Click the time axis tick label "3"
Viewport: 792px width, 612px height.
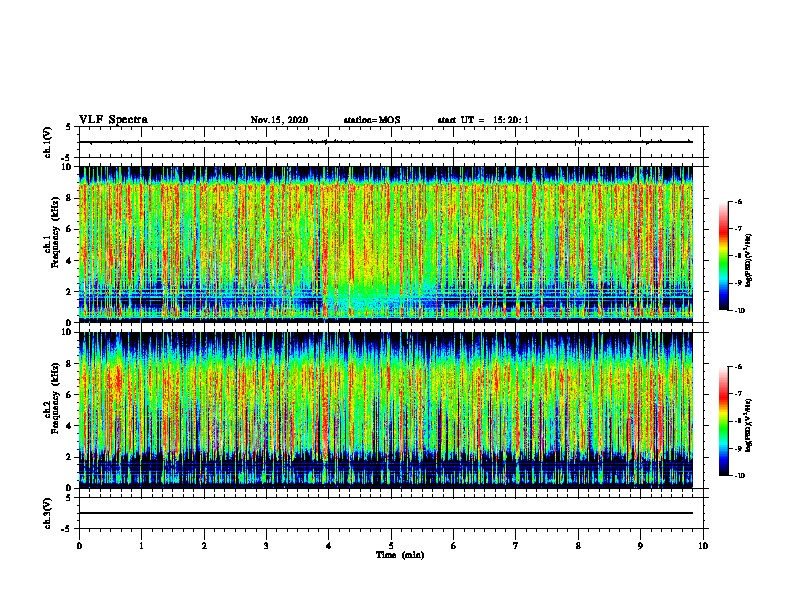(x=266, y=546)
